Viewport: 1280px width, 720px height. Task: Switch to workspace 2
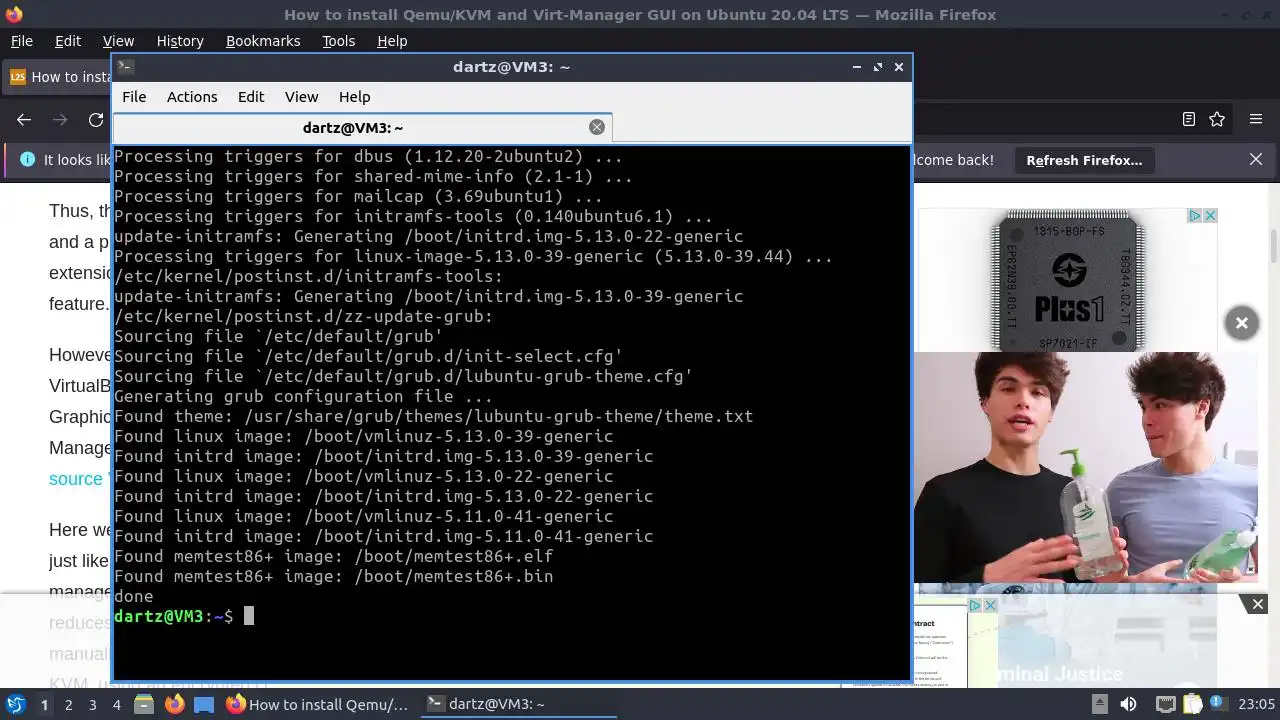69,705
